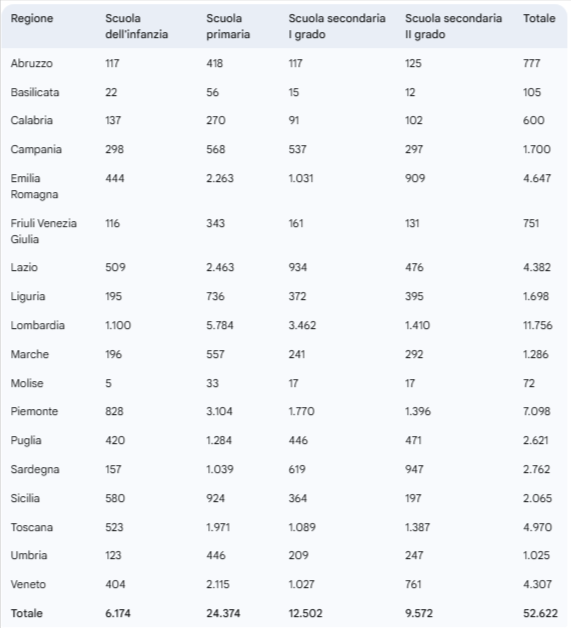Click the Veneto row label
The width and height of the screenshot is (571, 628).
(x=28, y=584)
